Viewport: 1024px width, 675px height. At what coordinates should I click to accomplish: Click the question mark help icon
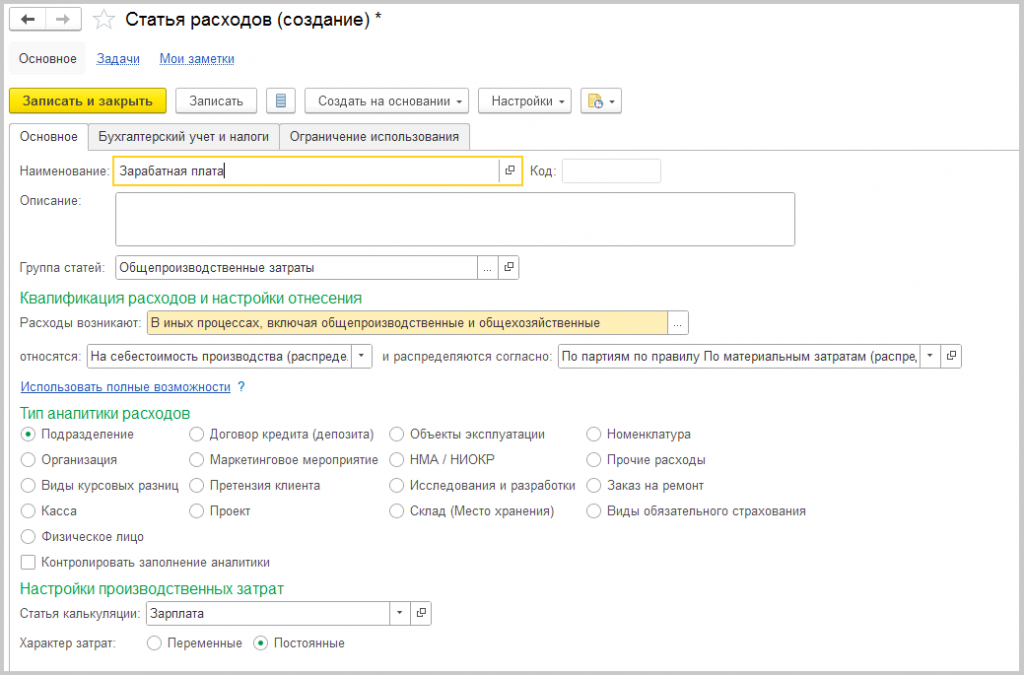[x=241, y=387]
